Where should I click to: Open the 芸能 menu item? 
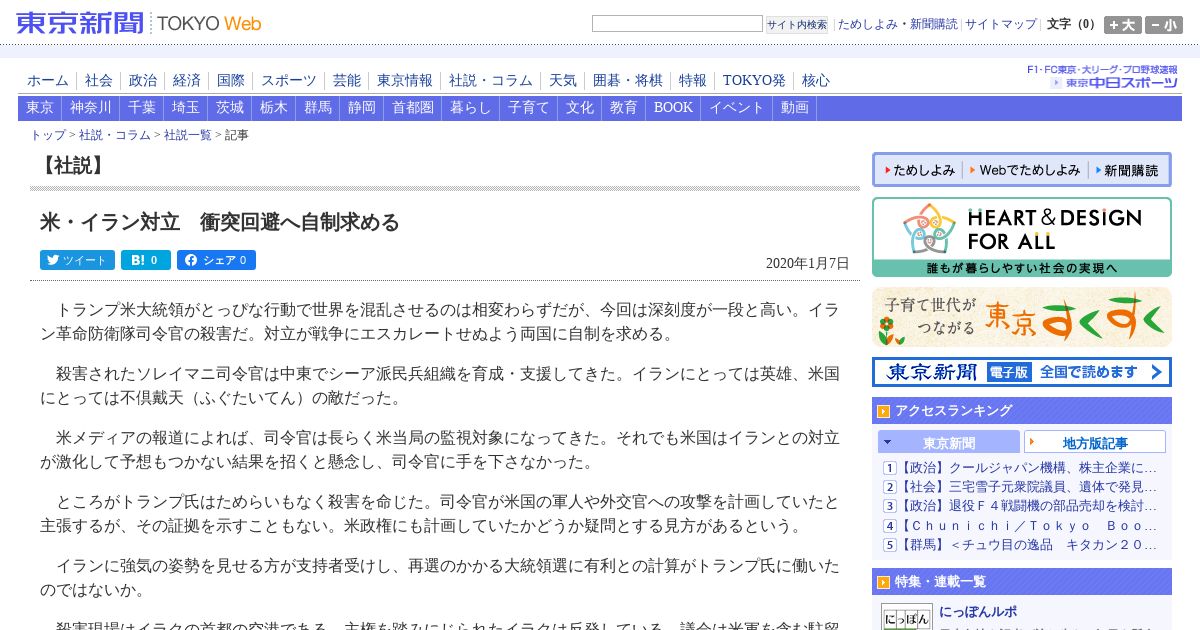(x=347, y=81)
